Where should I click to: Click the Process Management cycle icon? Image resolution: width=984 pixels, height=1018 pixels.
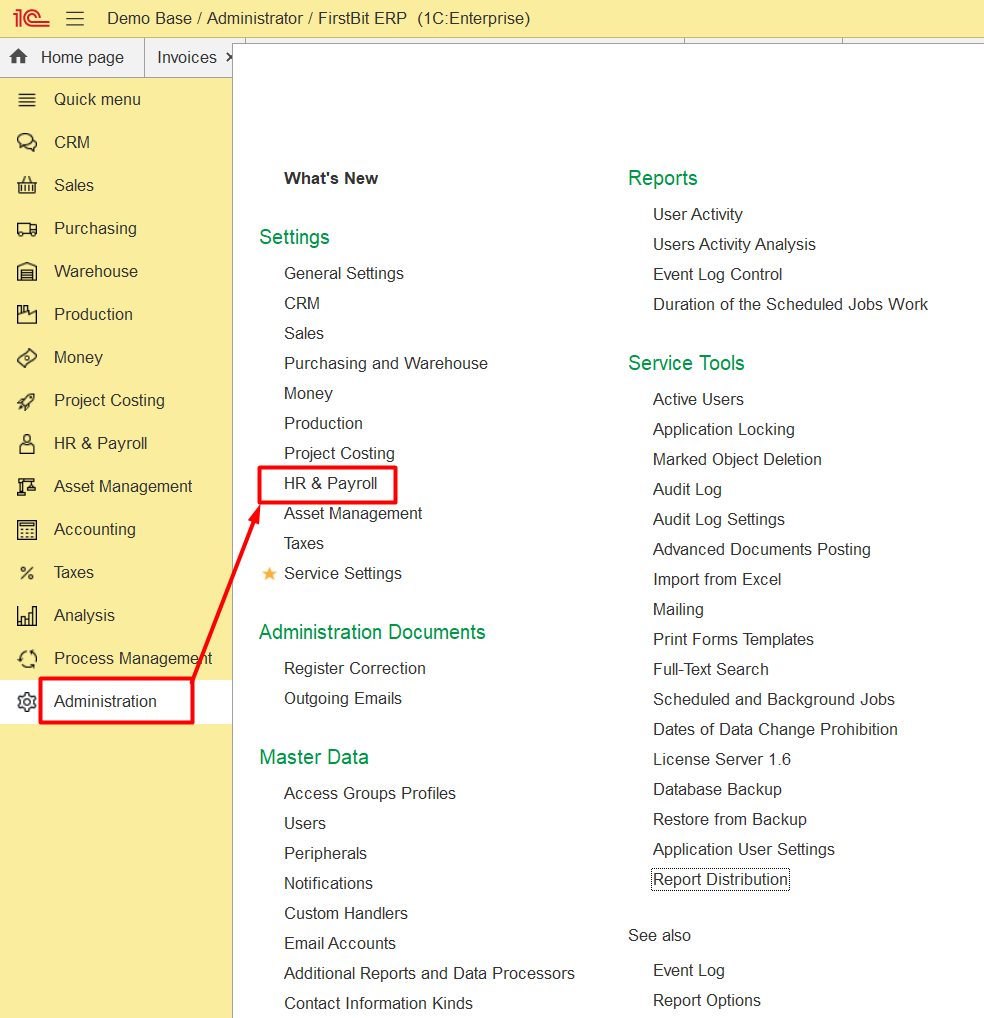[x=27, y=659]
